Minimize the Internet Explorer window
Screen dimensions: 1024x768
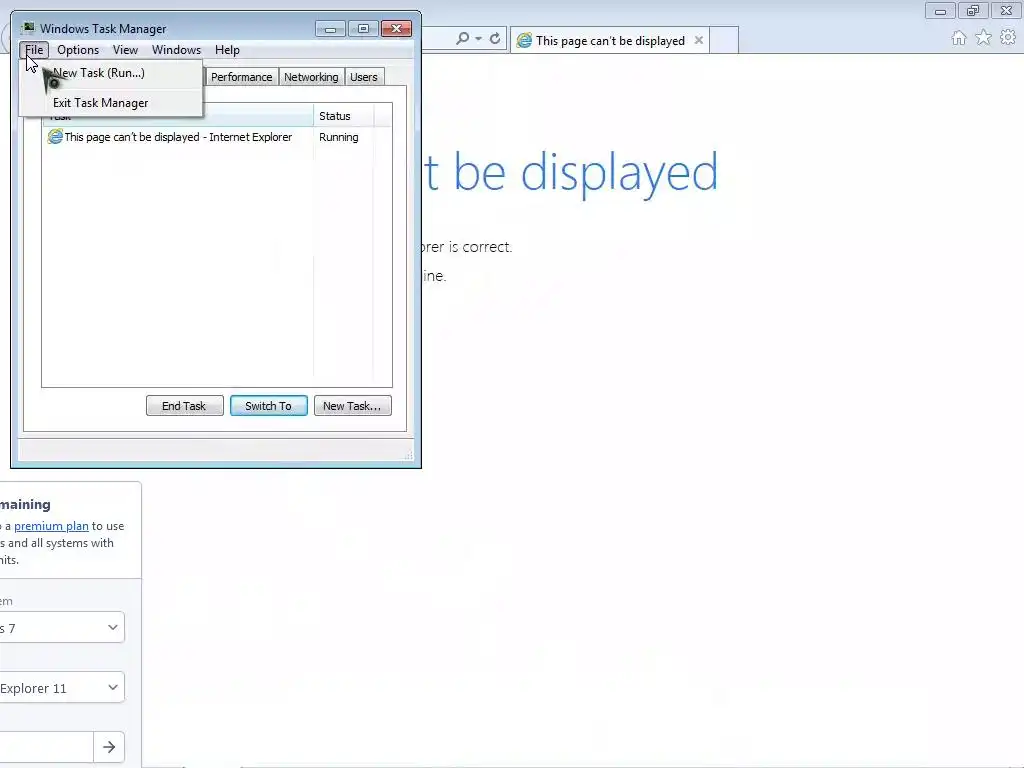[940, 11]
